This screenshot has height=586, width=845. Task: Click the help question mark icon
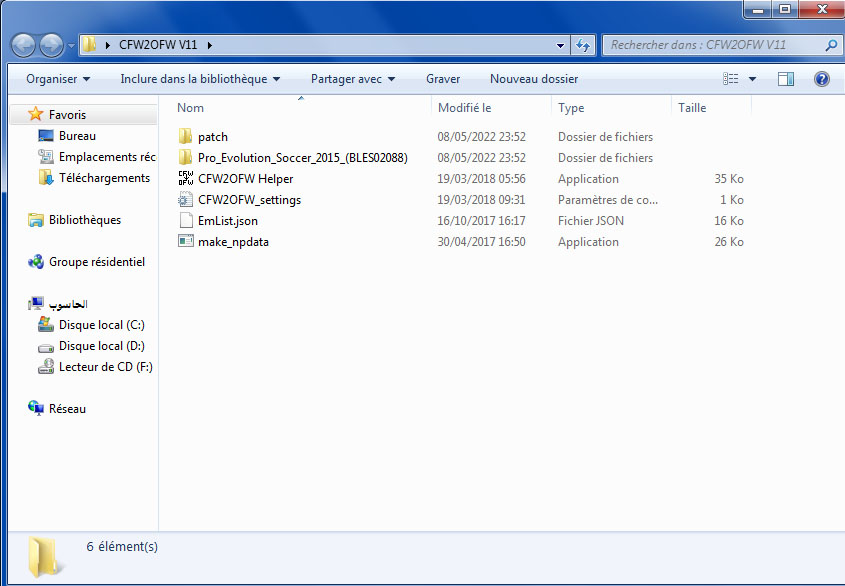(821, 79)
